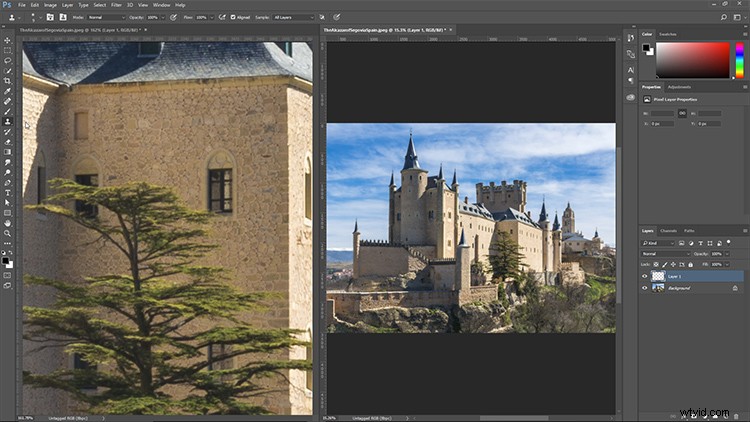Select the Dodge tool
The height and width of the screenshot is (422, 750).
click(7, 173)
